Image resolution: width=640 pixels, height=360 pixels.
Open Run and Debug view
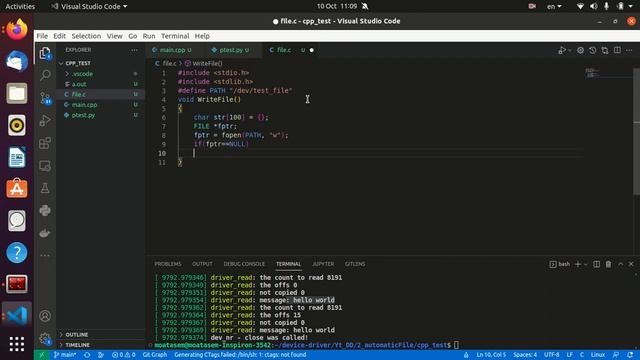tap(45, 120)
